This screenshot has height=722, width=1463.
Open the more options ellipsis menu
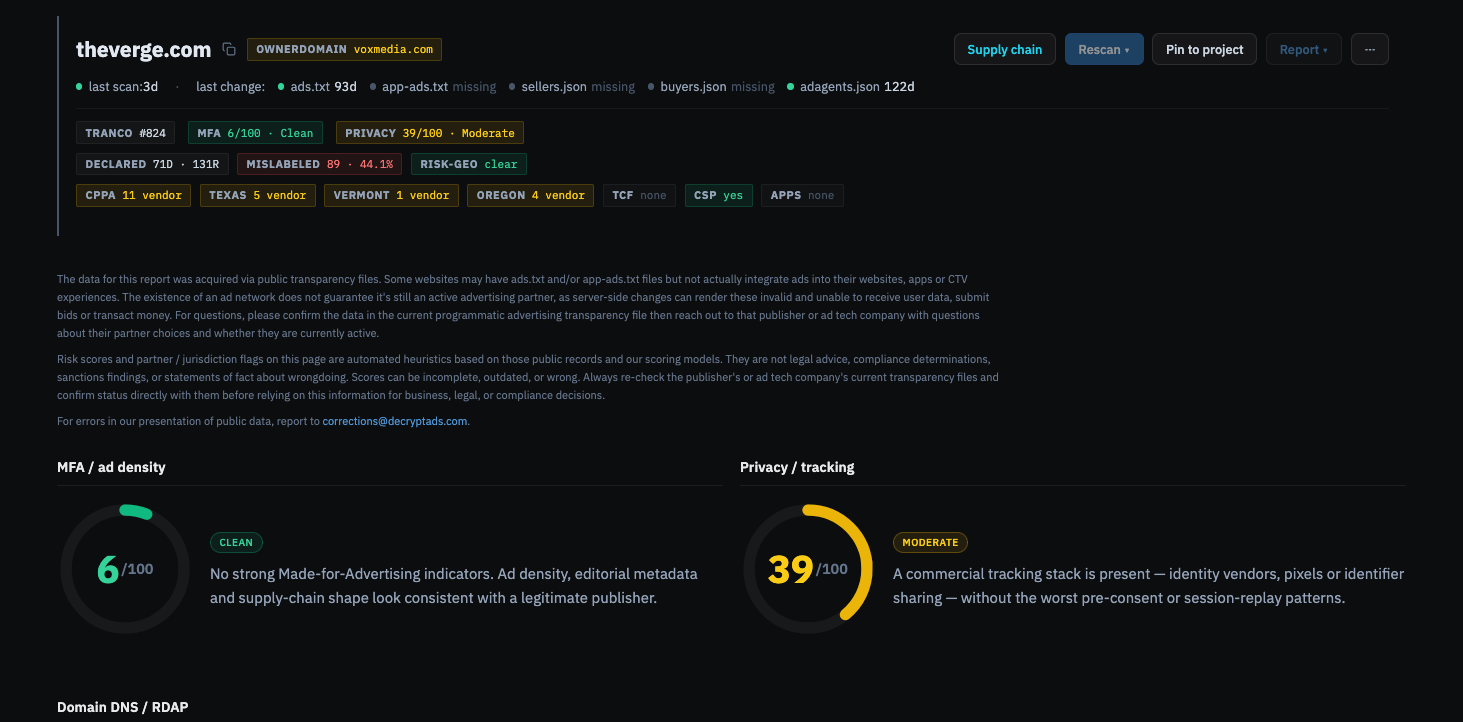click(x=1370, y=49)
